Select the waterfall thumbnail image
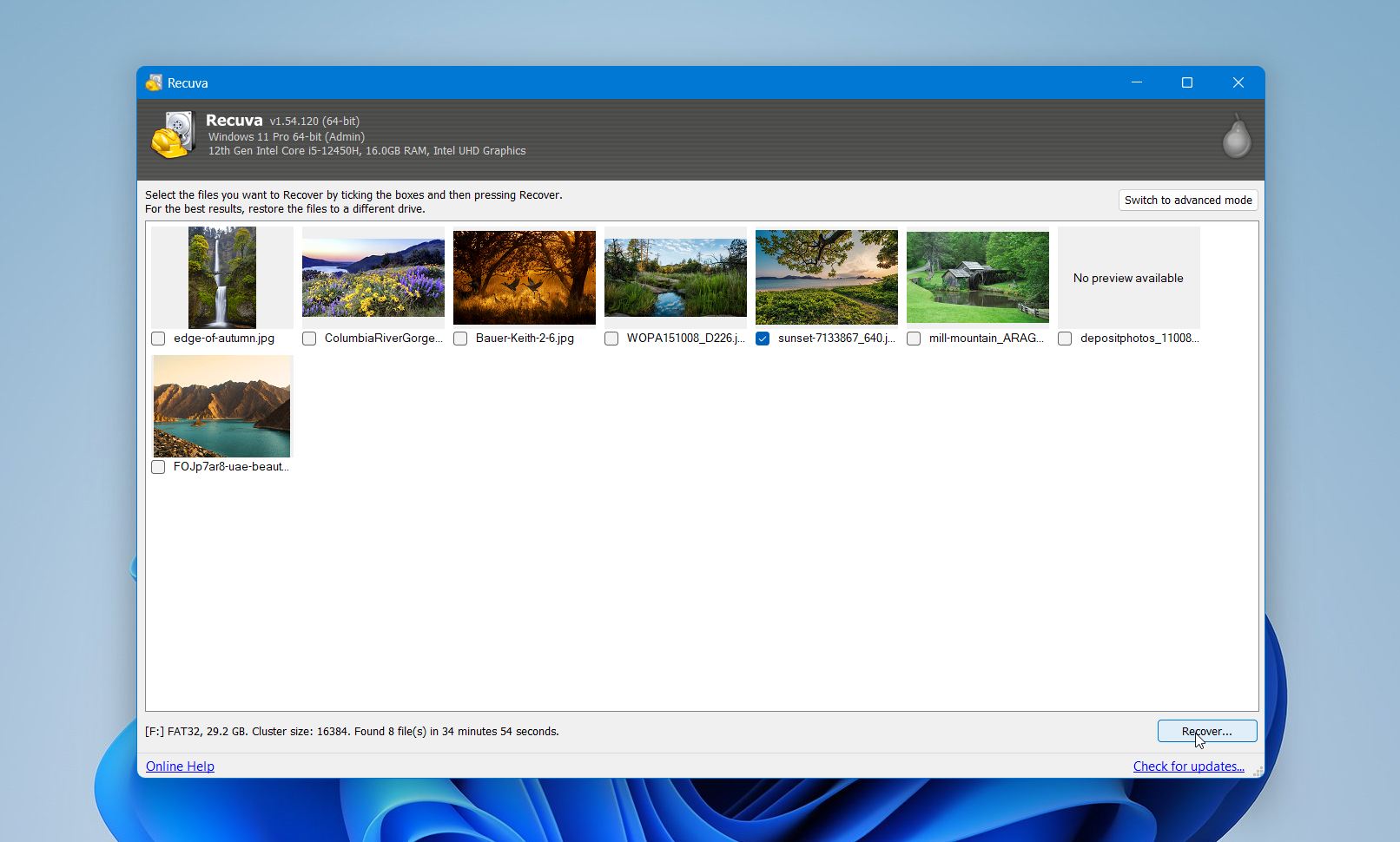 (x=222, y=278)
